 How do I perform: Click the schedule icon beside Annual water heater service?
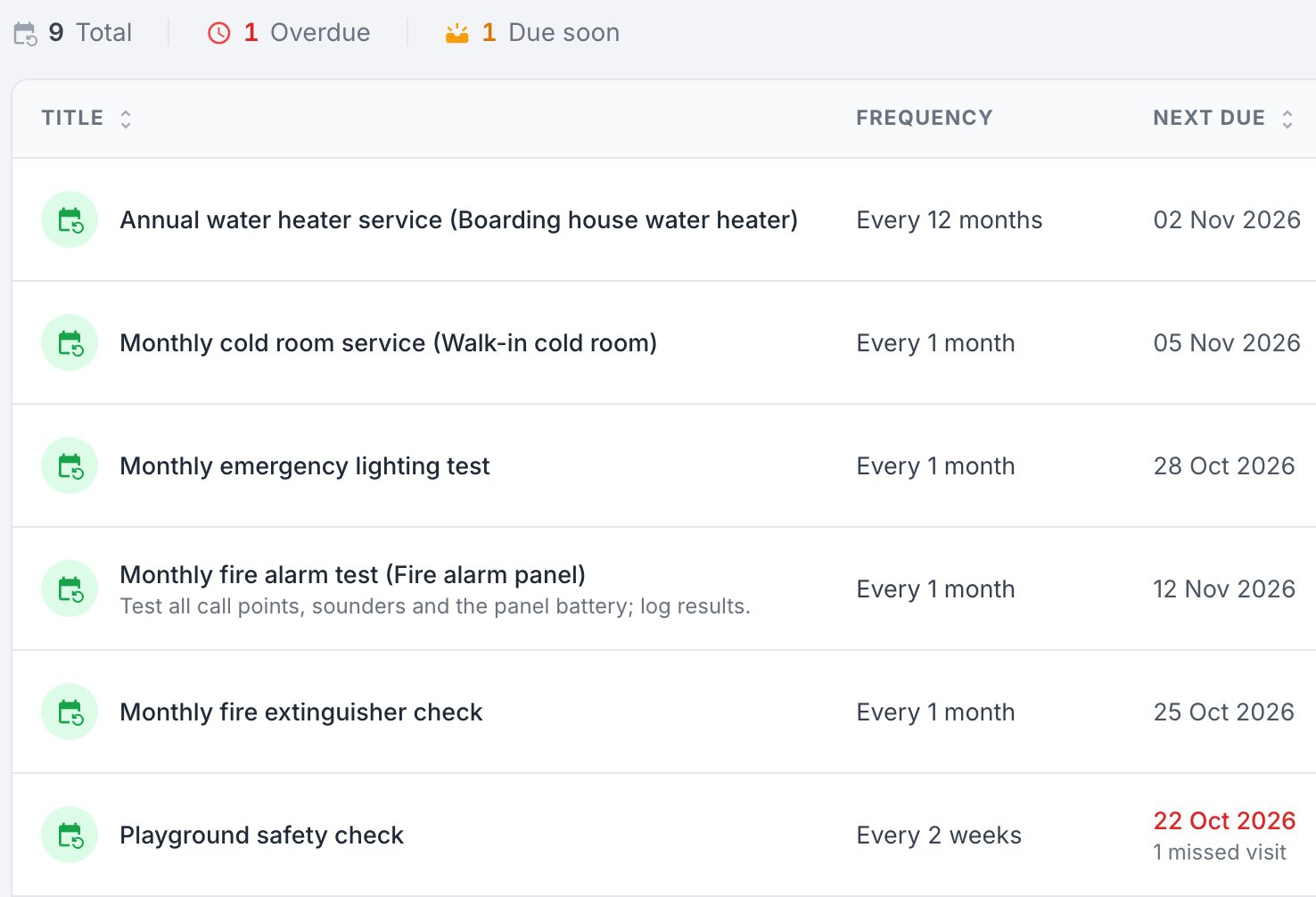point(70,219)
